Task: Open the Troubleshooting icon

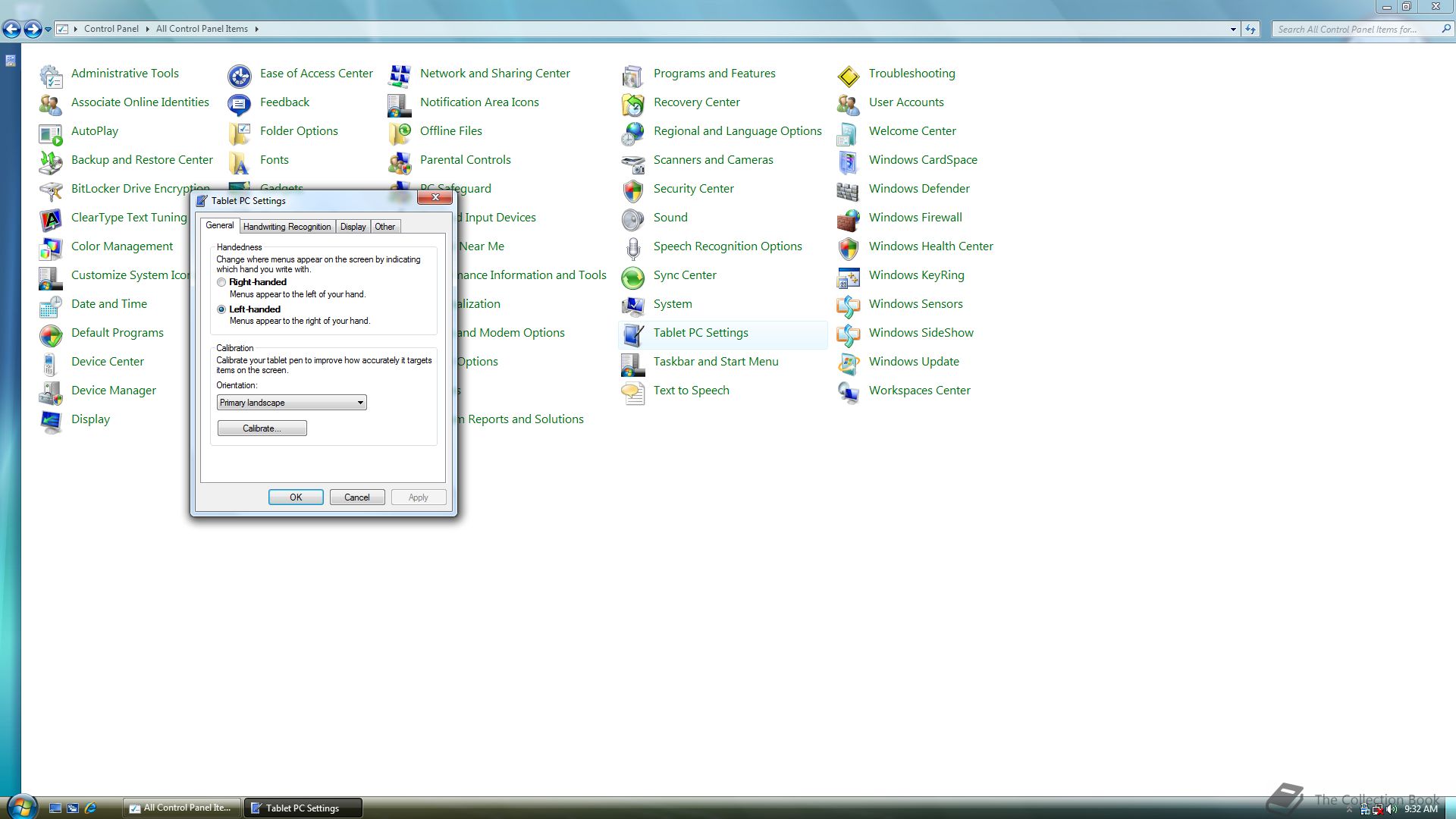Action: (x=849, y=75)
